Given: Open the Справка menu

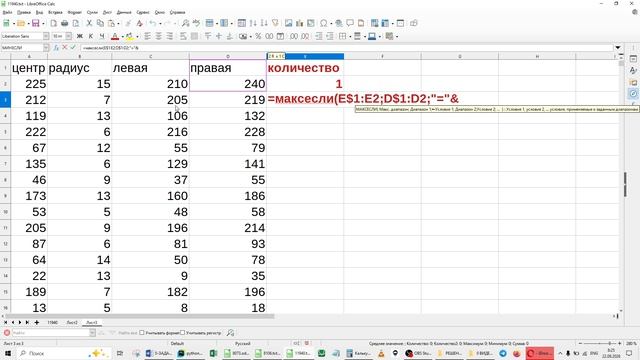Looking at the screenshot, I should [177, 12].
